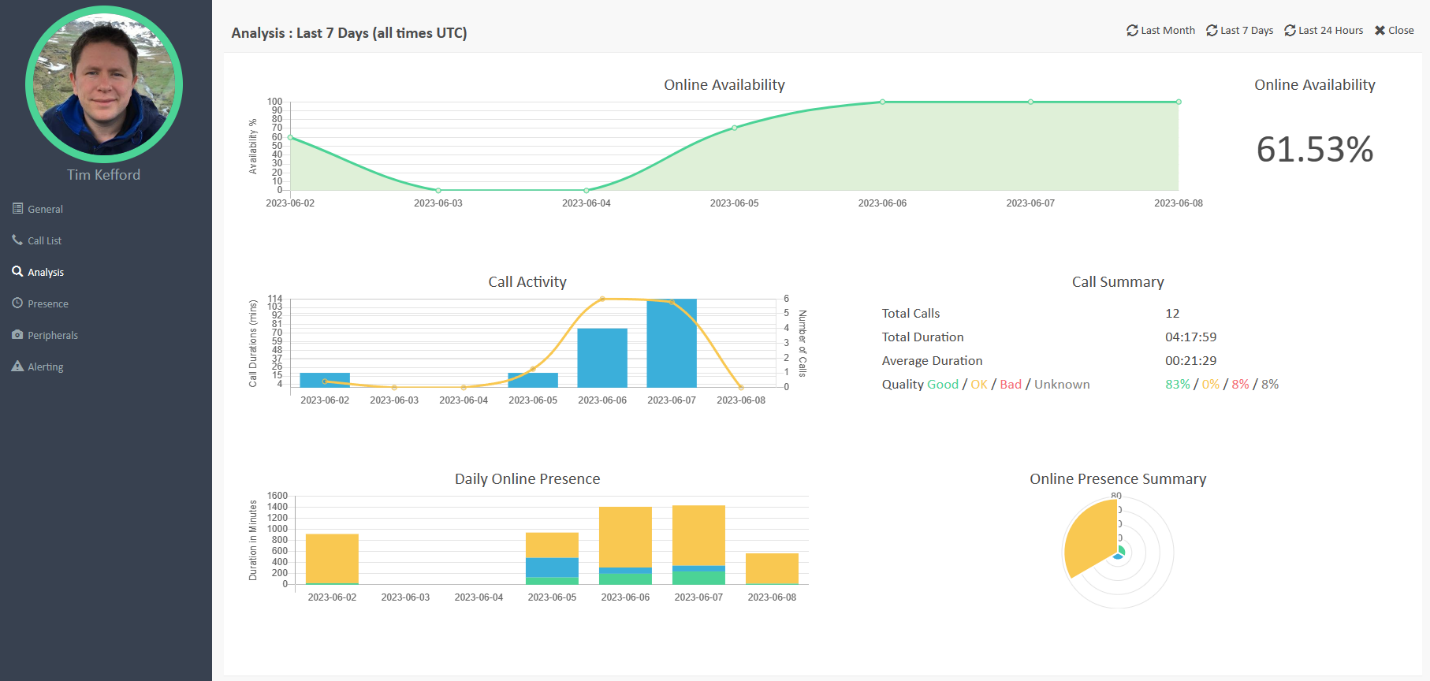Click the yellow segment of 2023-06-02 presence bar

point(332,558)
